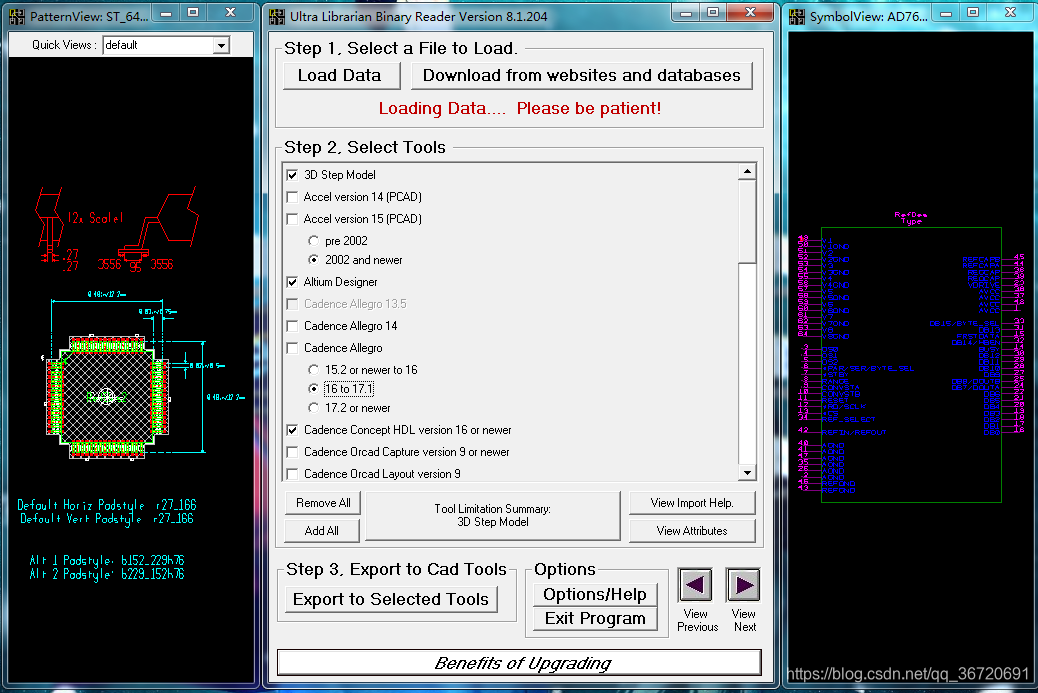Close the SymbolView window

[x=1011, y=13]
